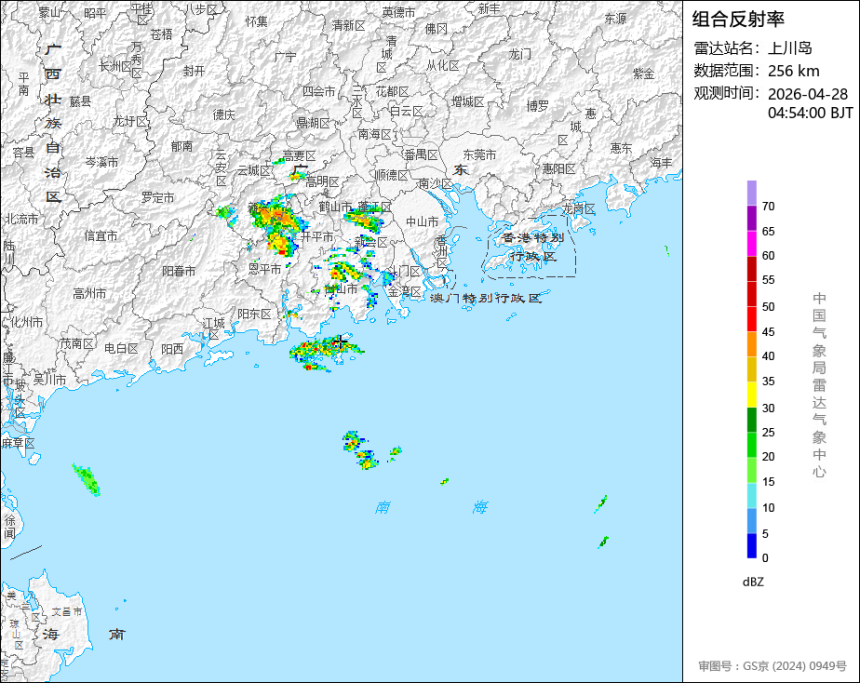Viewport: 860px width, 683px height.
Task: Click the 花都区 map label
Action: tap(392, 91)
